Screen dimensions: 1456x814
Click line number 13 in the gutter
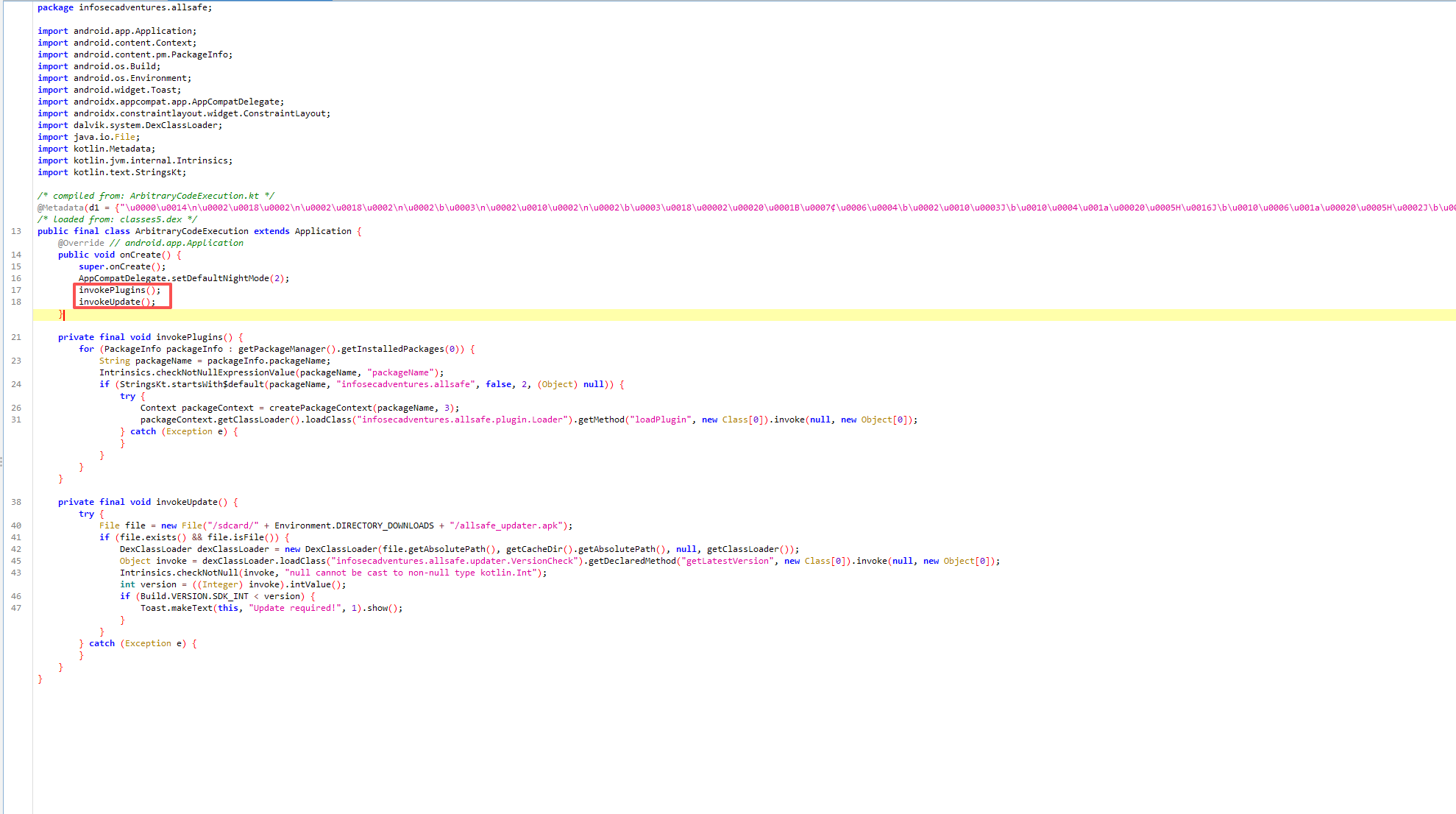pos(16,231)
